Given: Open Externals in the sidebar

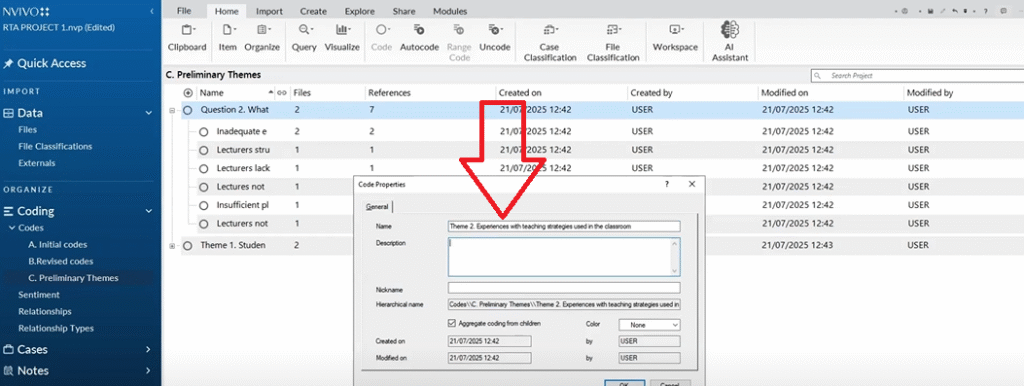Looking at the screenshot, I should [37, 163].
